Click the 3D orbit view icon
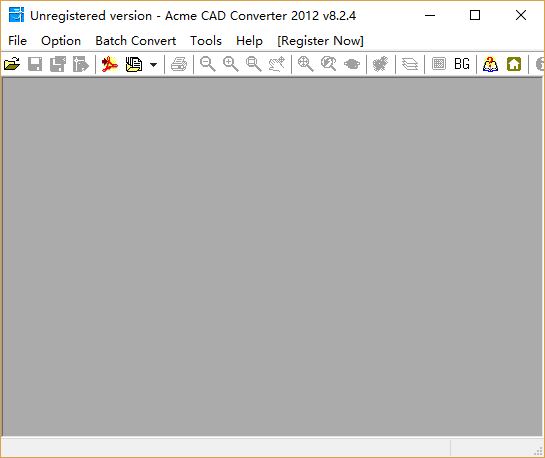545x458 pixels. 352,64
